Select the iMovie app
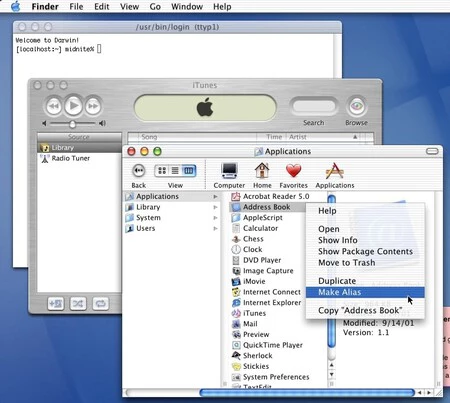This screenshot has height=403, width=450. pyautogui.click(x=249, y=282)
